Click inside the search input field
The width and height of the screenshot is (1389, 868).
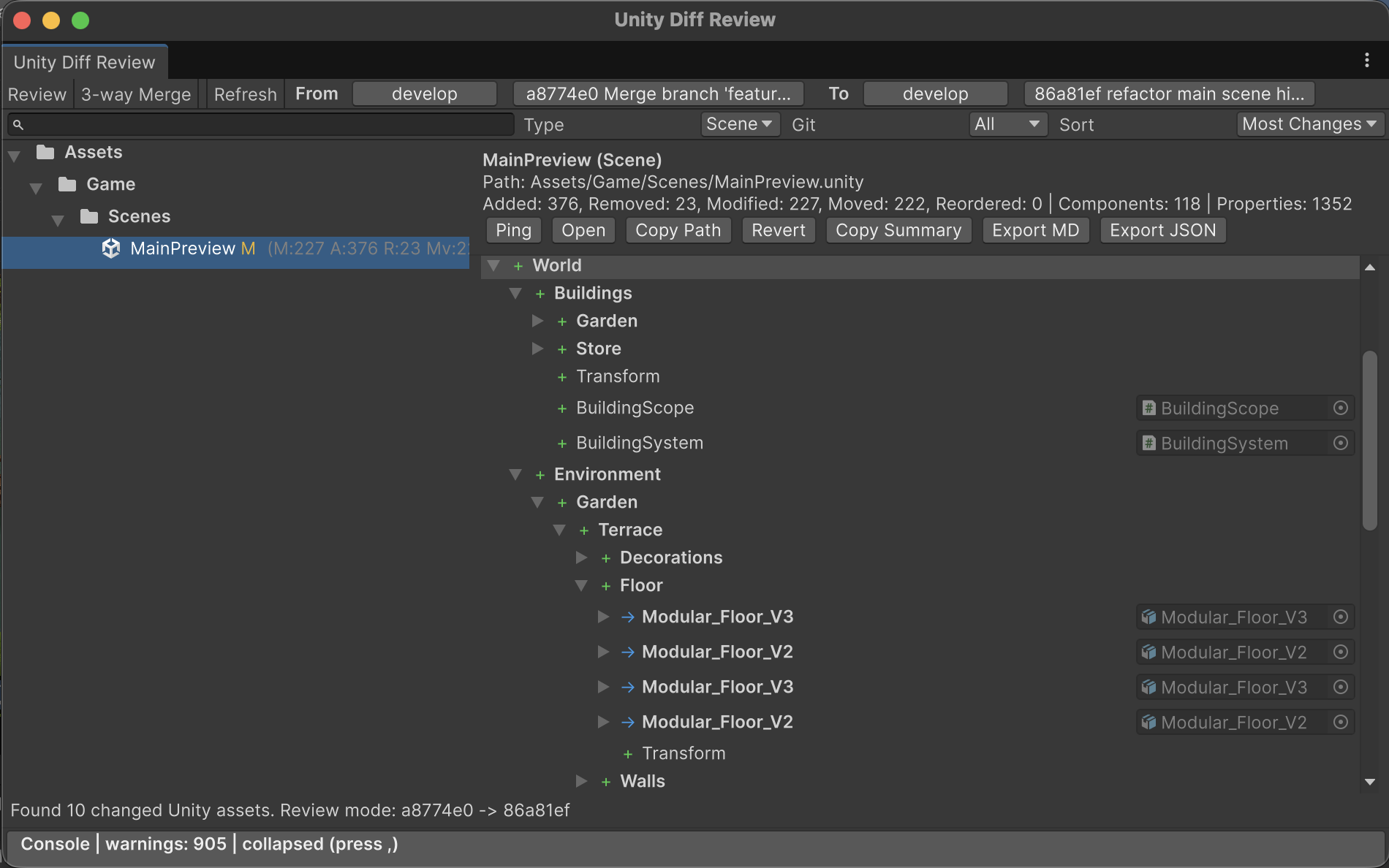[x=256, y=124]
